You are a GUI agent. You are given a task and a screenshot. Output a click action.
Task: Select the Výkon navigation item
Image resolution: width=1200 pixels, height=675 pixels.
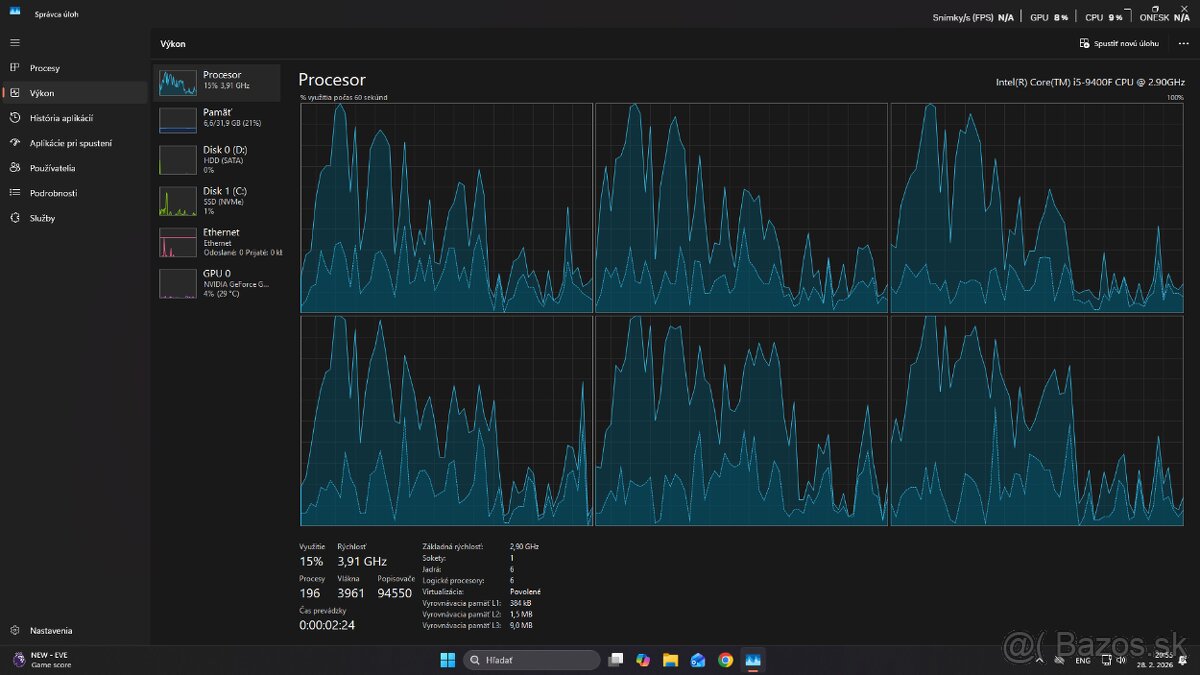click(x=42, y=93)
